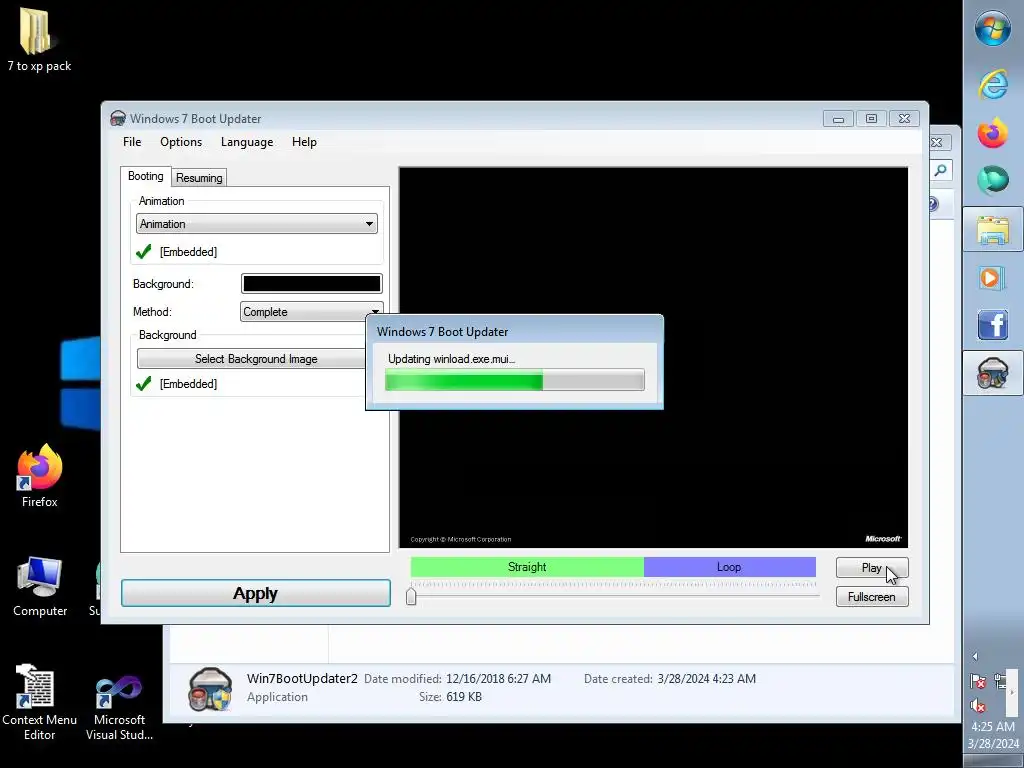Click the Size value 619 KB
The height and width of the screenshot is (768, 1024).
point(464,697)
